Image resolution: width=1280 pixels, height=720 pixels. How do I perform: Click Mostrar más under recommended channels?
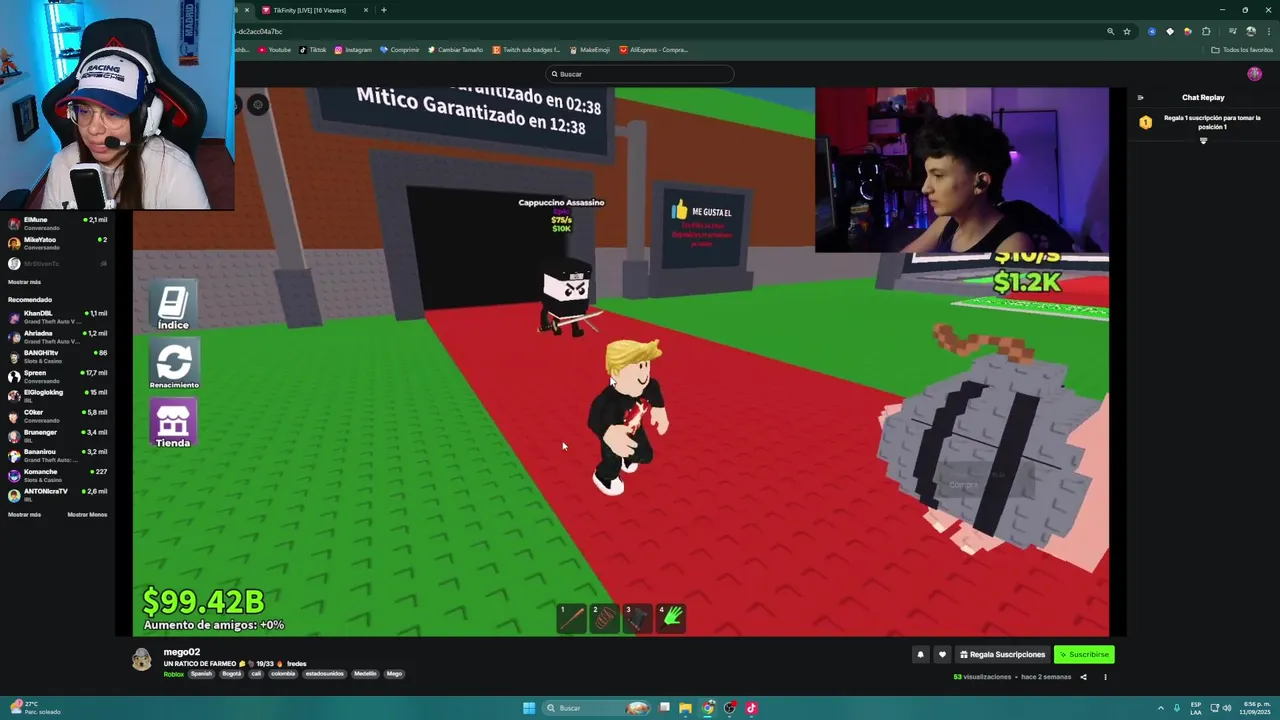point(24,515)
